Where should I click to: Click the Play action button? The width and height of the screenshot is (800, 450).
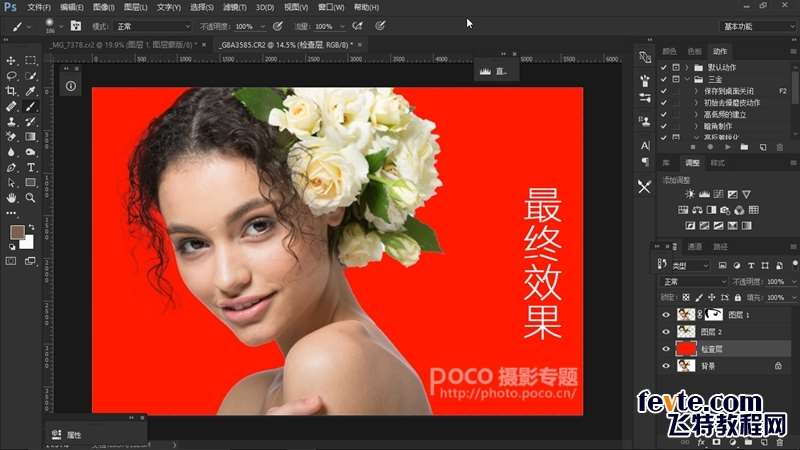(728, 147)
